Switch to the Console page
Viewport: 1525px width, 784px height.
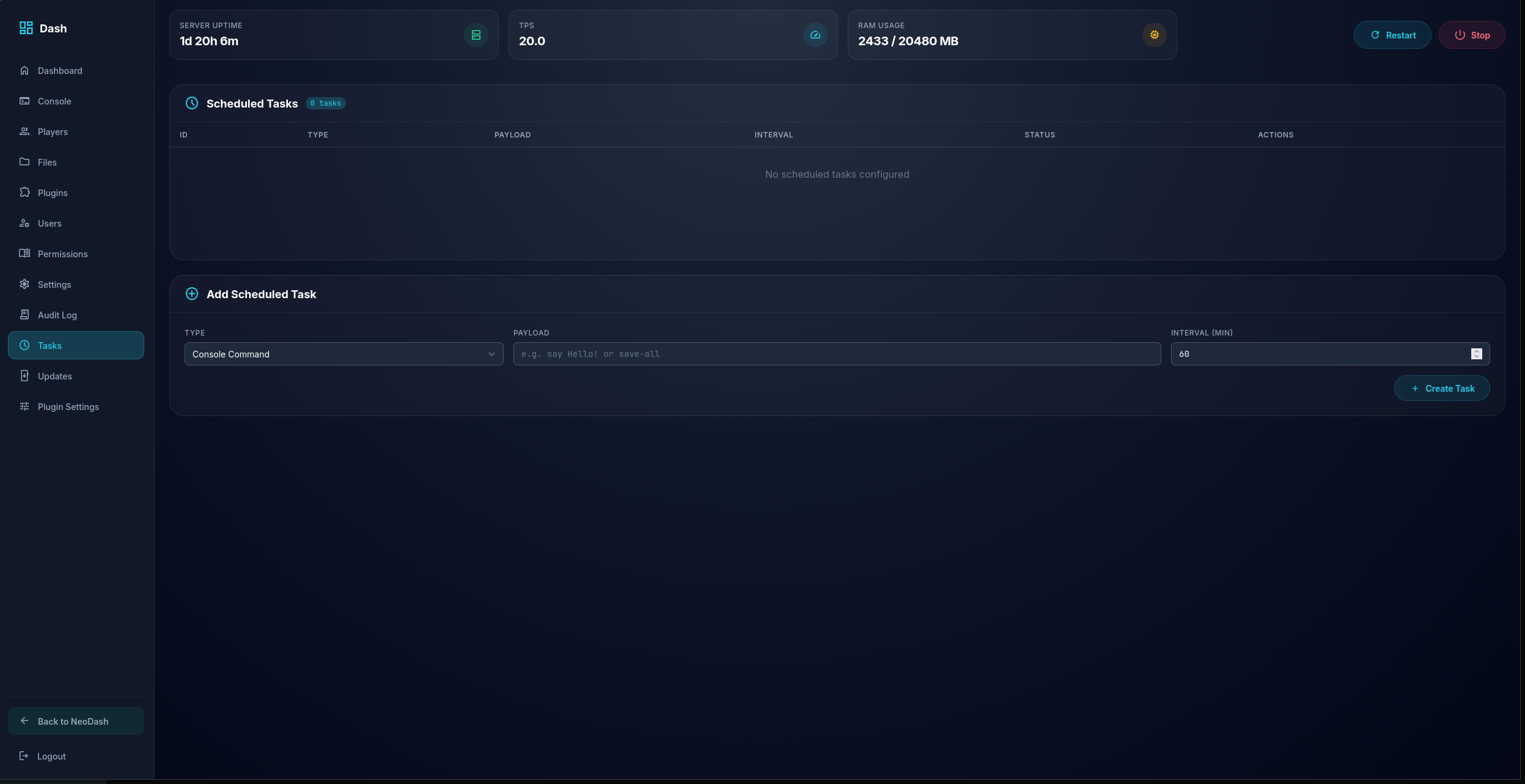coord(76,101)
